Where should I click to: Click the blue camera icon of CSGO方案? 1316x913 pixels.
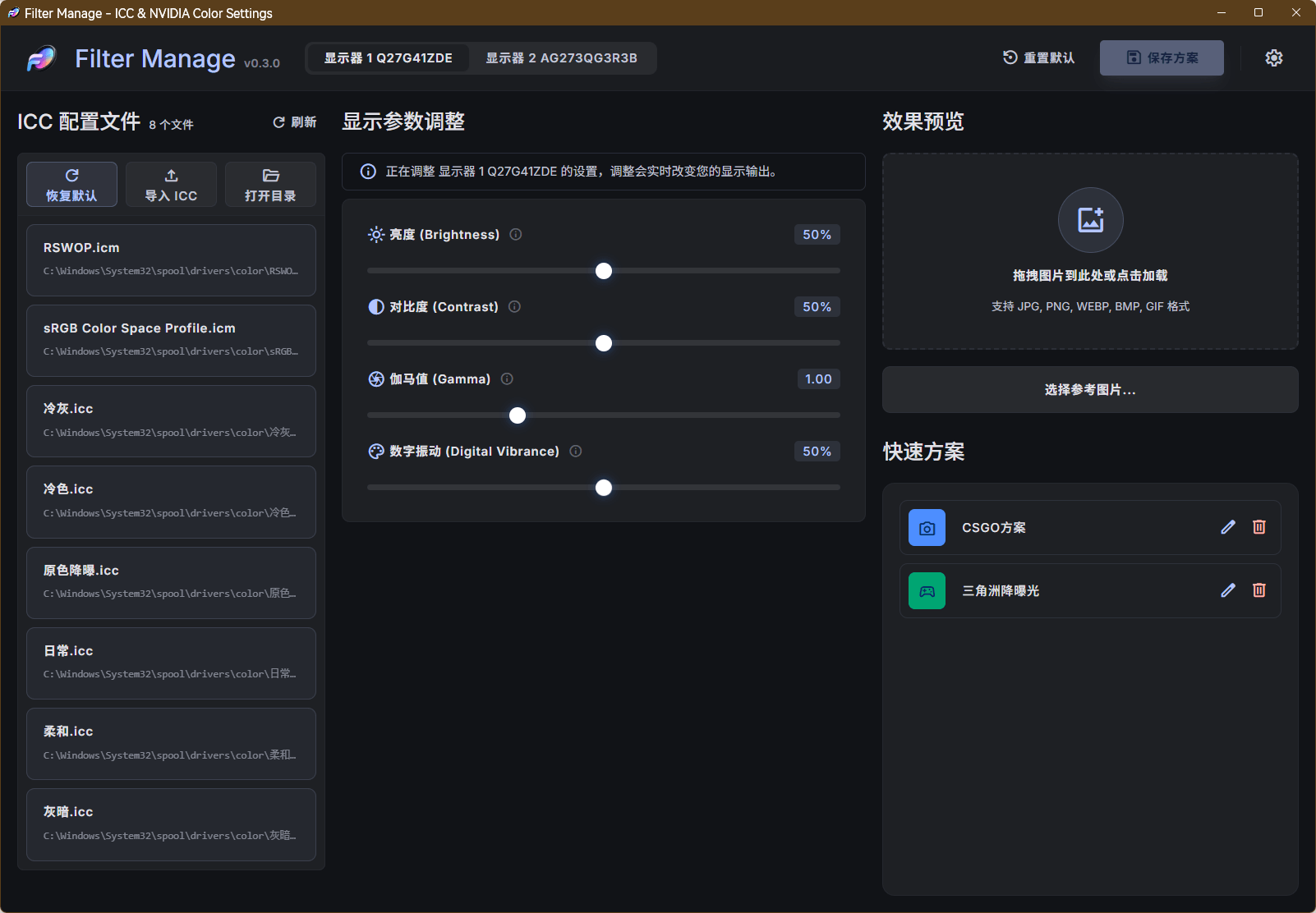[x=927, y=528]
